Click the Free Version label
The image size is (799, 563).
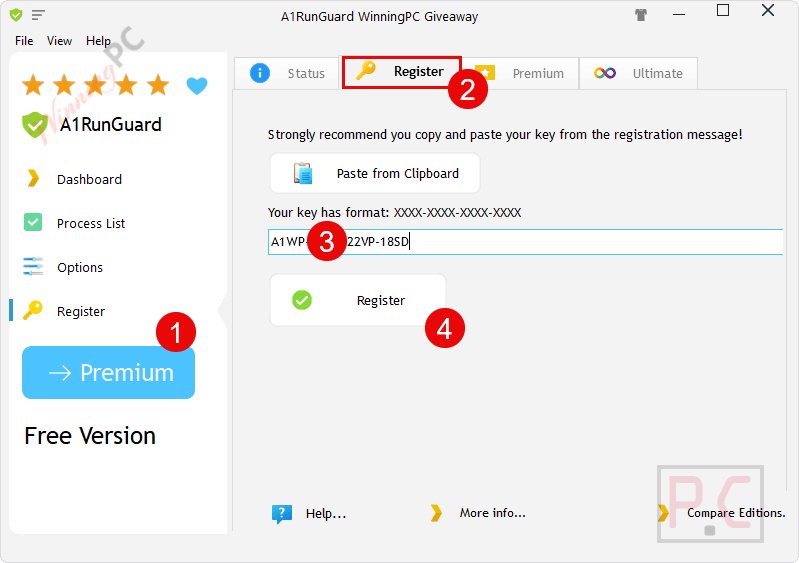pos(90,436)
